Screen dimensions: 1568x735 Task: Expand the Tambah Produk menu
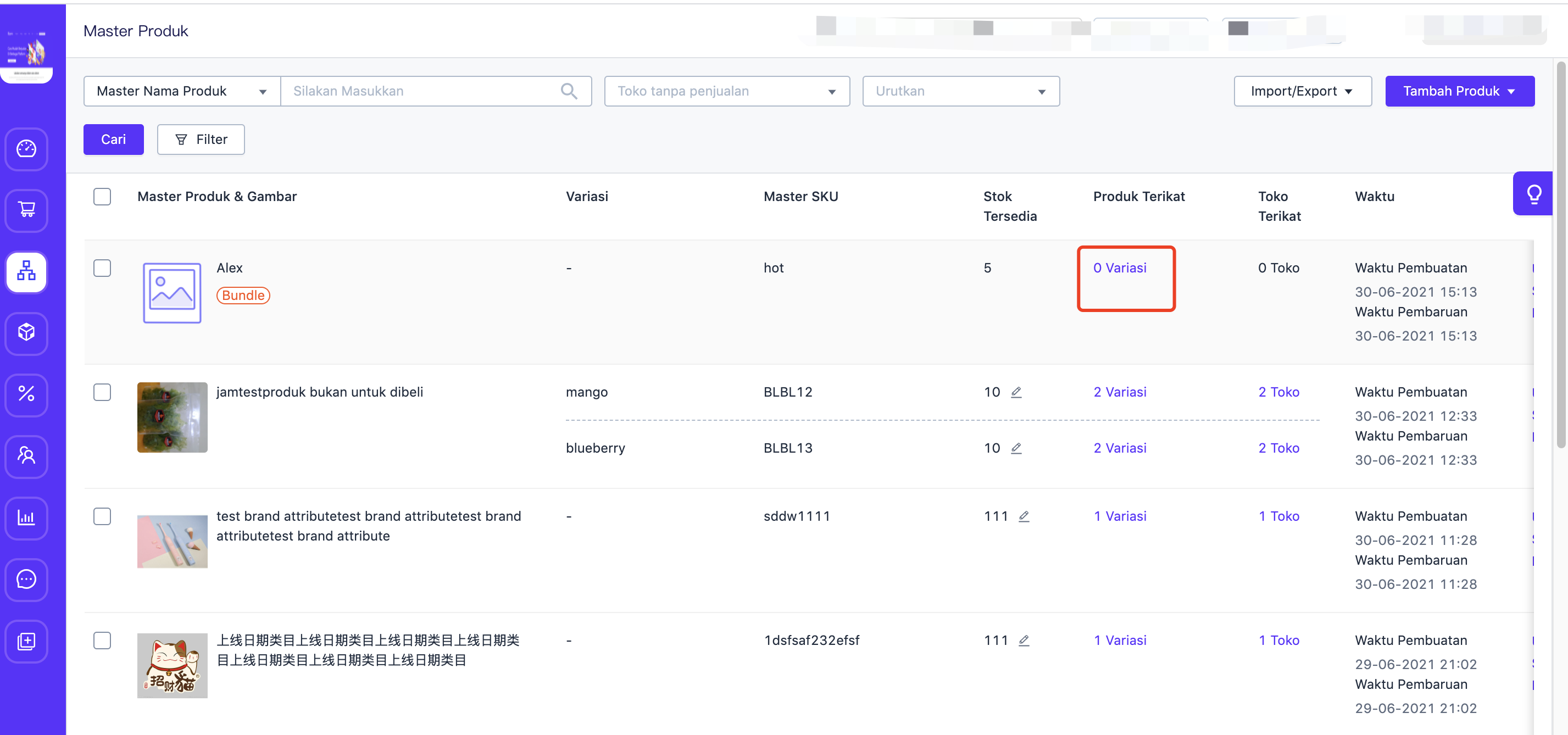1460,91
